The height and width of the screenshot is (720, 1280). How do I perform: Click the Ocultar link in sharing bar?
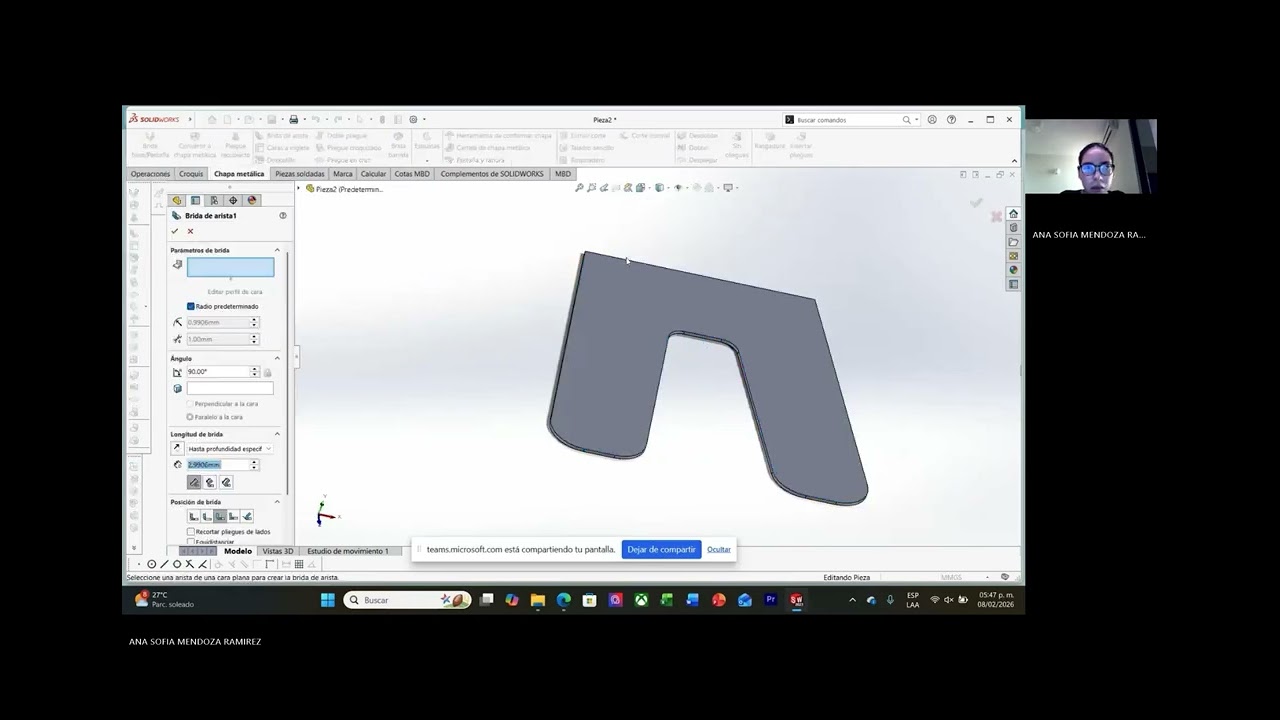[719, 549]
